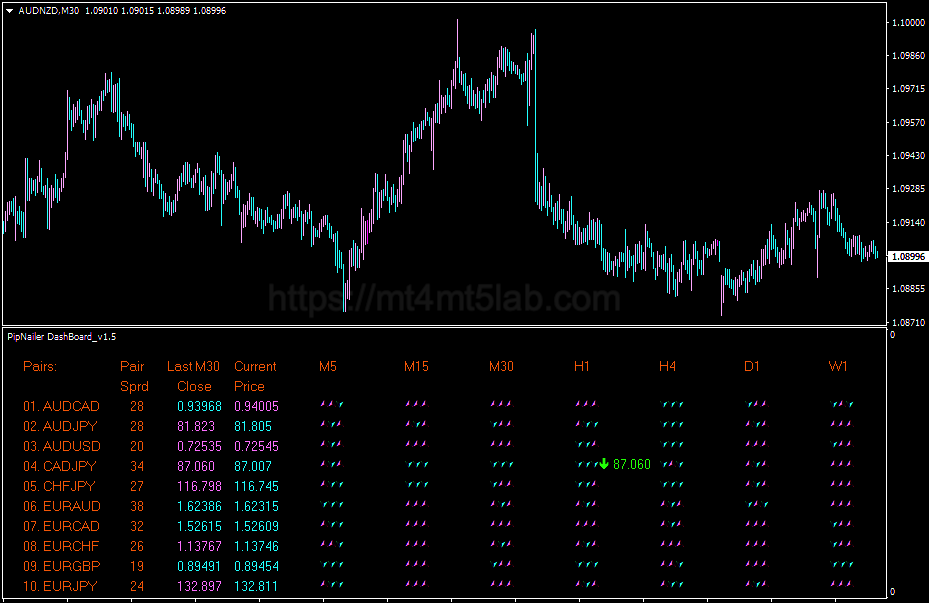Click the H1 timeframe column header
The width and height of the screenshot is (929, 603).
[582, 367]
